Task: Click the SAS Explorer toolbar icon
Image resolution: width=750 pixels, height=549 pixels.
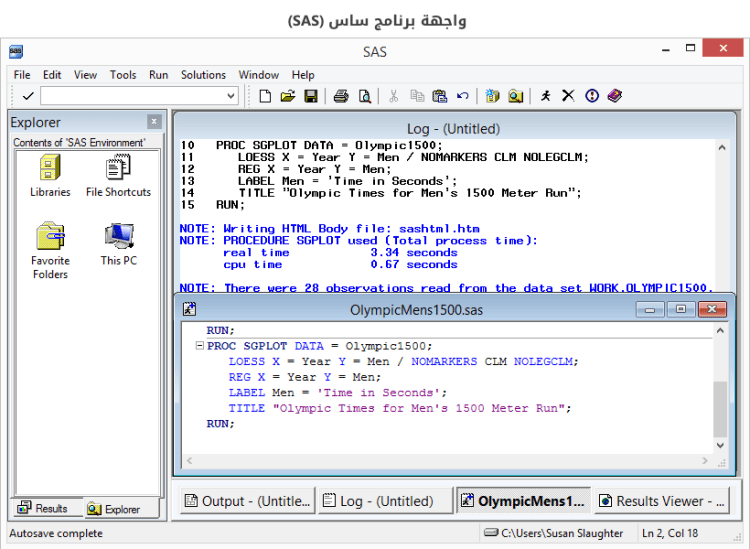Action: (516, 96)
